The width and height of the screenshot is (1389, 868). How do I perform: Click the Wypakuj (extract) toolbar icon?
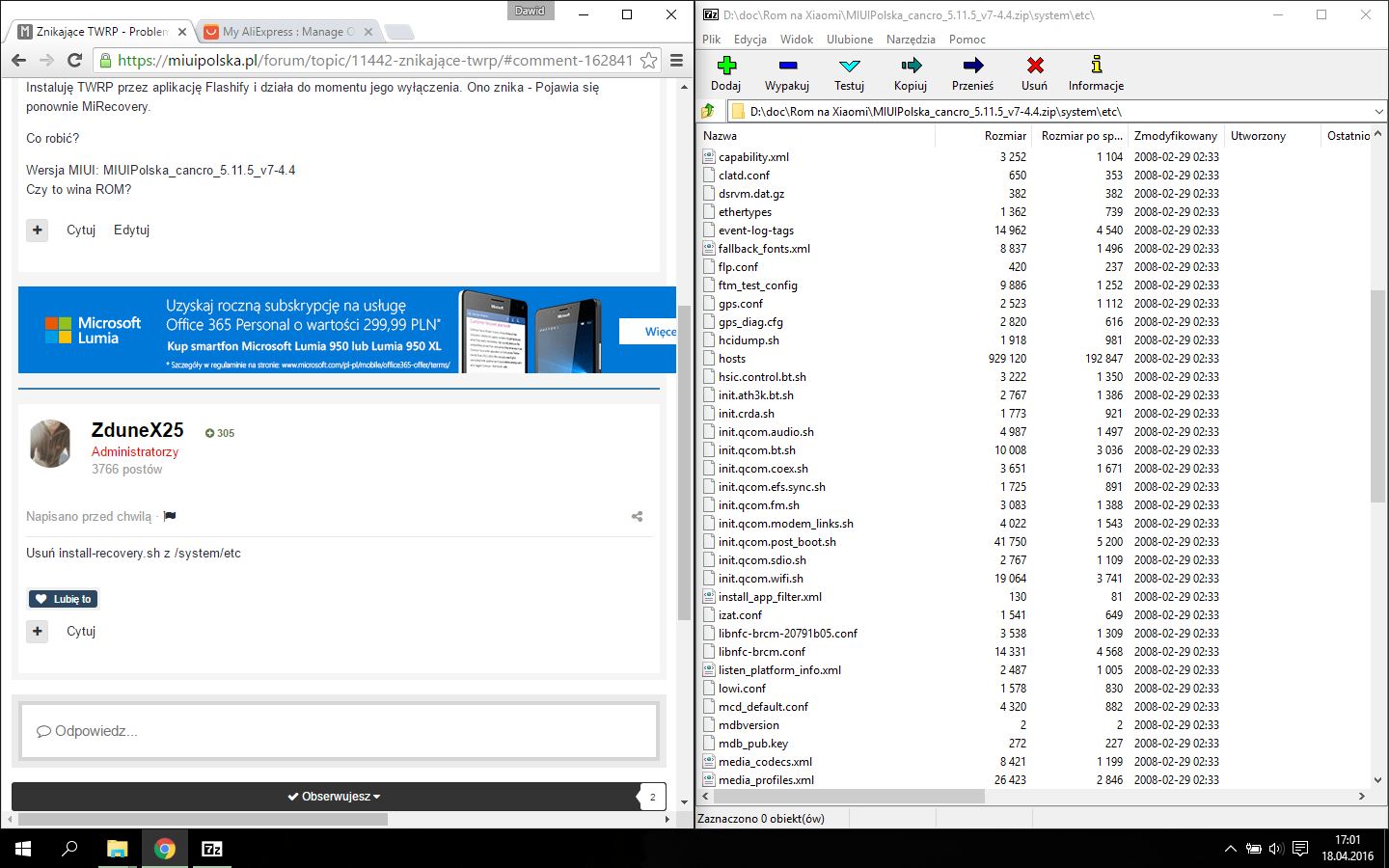(x=787, y=66)
